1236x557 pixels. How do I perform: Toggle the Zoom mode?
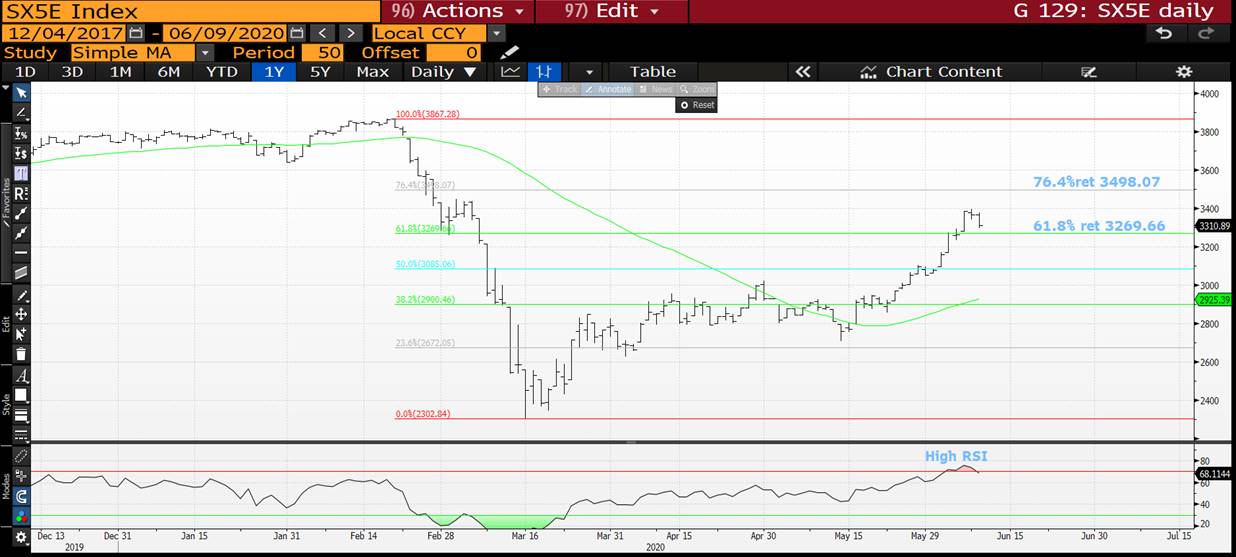(x=696, y=89)
